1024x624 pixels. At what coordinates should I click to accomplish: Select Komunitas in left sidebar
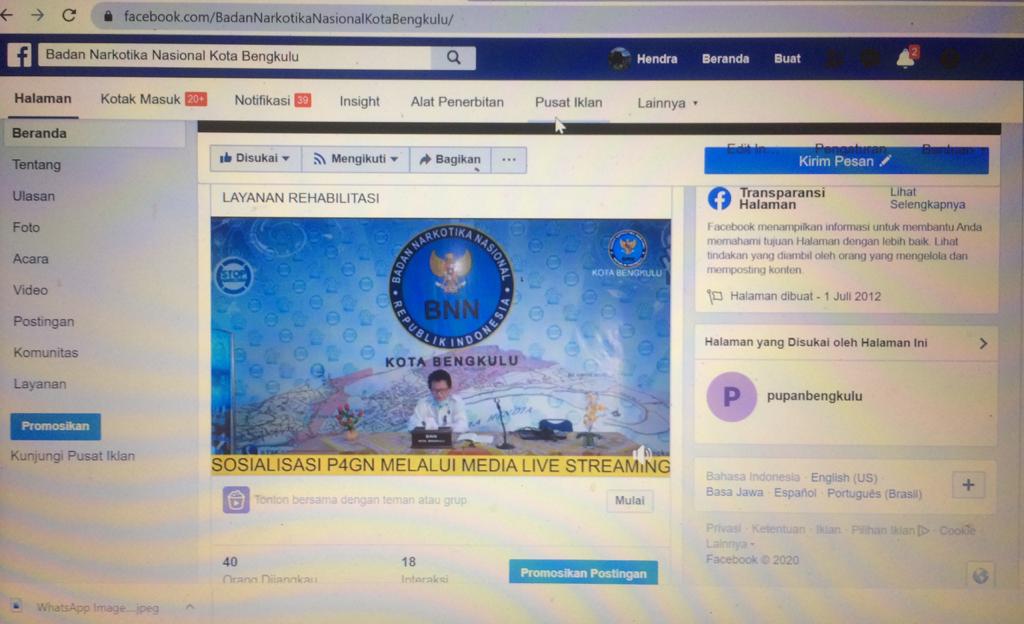click(x=46, y=352)
